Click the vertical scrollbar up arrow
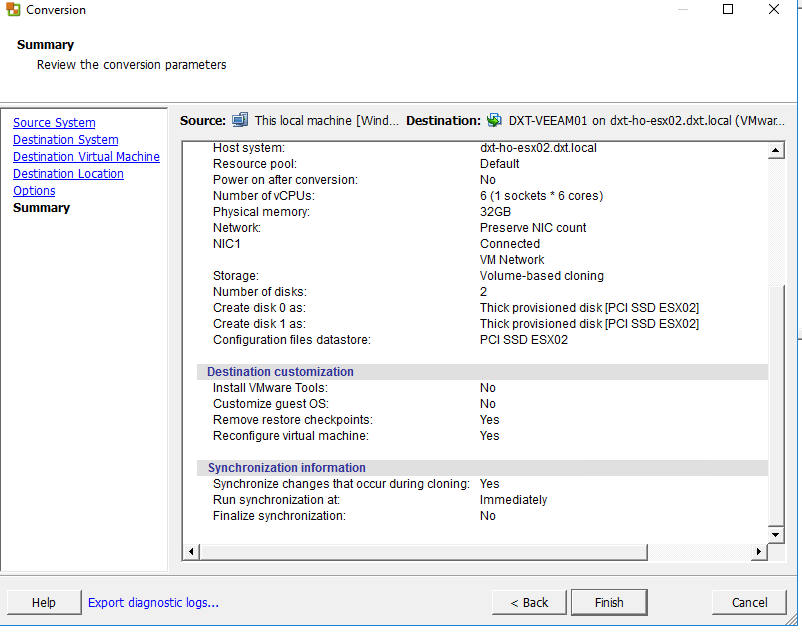Image resolution: width=802 pixels, height=634 pixels. pos(776,150)
